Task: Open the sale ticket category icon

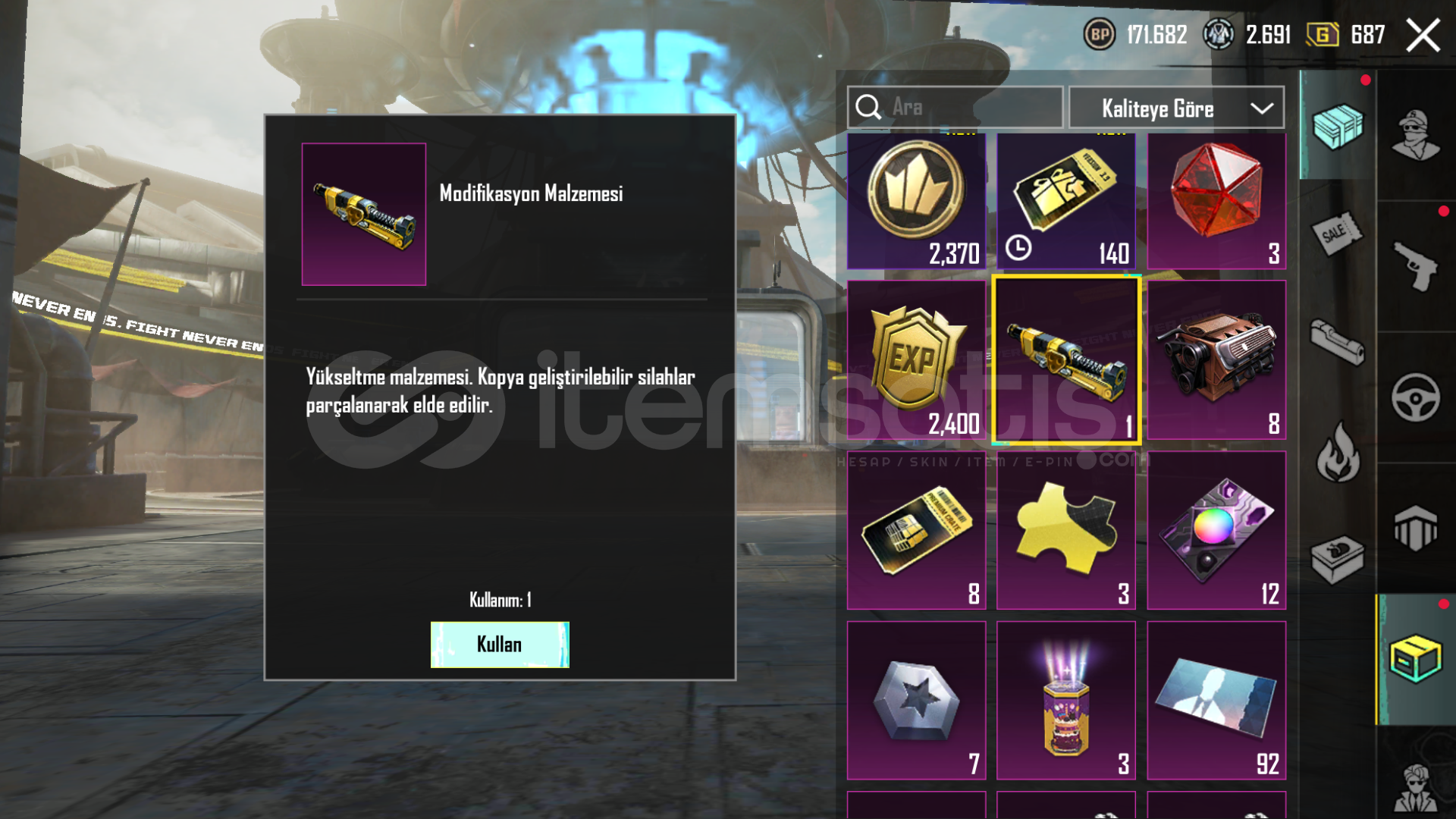Action: pyautogui.click(x=1337, y=234)
